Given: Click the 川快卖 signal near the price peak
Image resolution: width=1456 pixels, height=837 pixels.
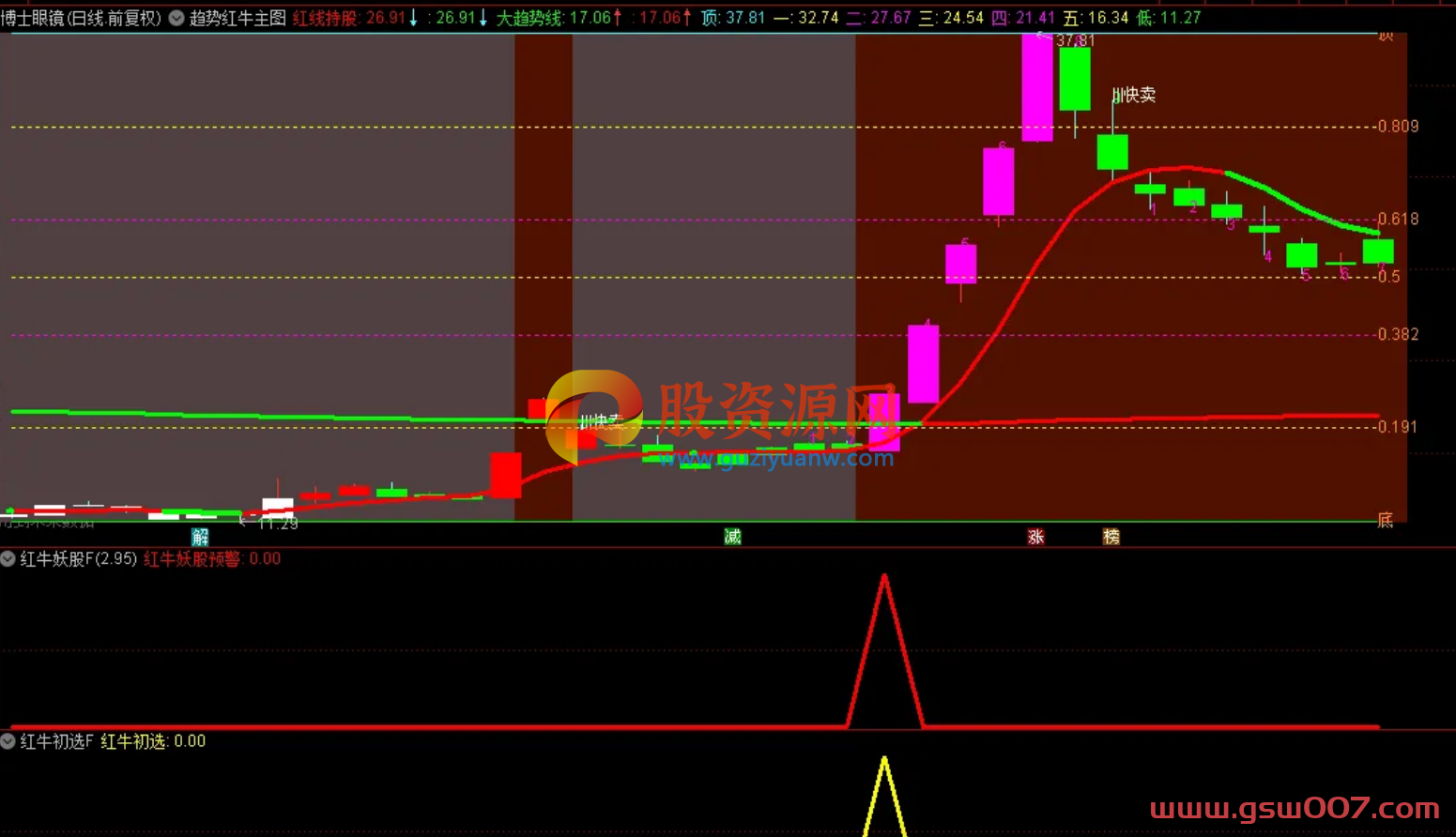Looking at the screenshot, I should 1134,95.
